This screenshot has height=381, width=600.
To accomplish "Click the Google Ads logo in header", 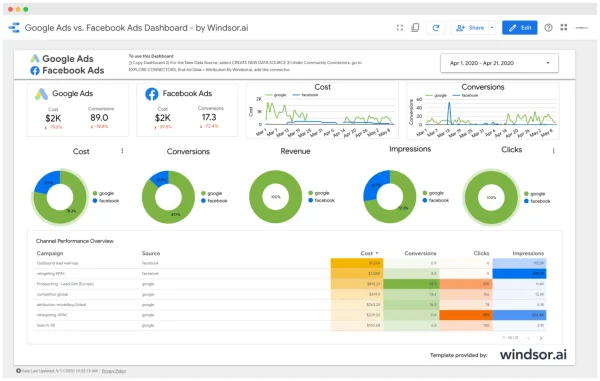I will pos(35,59).
